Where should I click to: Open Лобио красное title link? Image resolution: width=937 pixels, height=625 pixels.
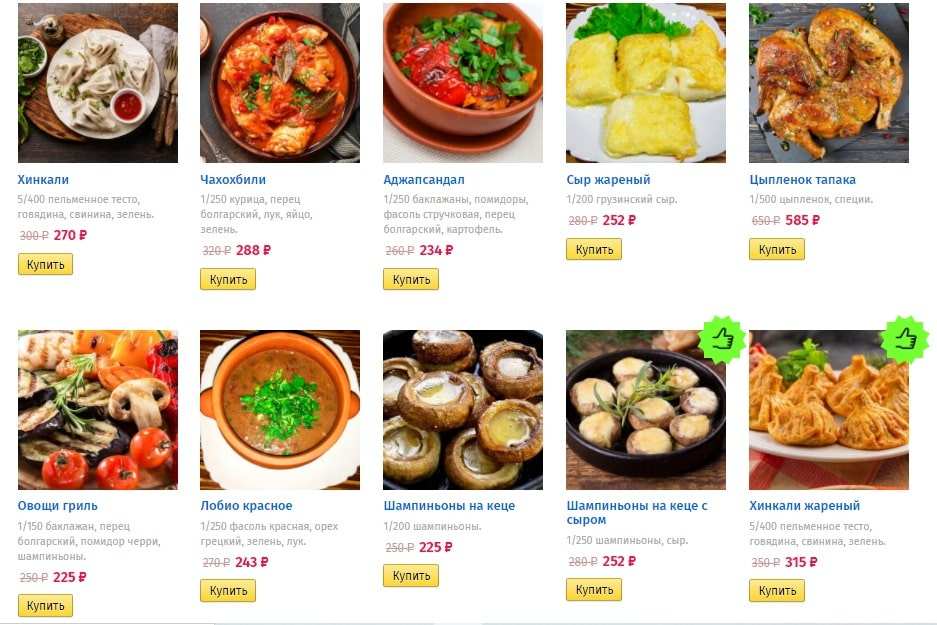(246, 505)
